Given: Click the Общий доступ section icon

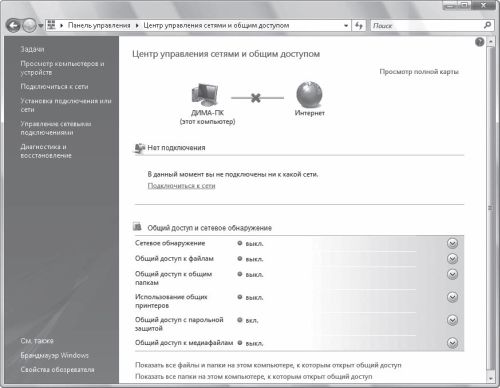Looking at the screenshot, I should [137, 227].
